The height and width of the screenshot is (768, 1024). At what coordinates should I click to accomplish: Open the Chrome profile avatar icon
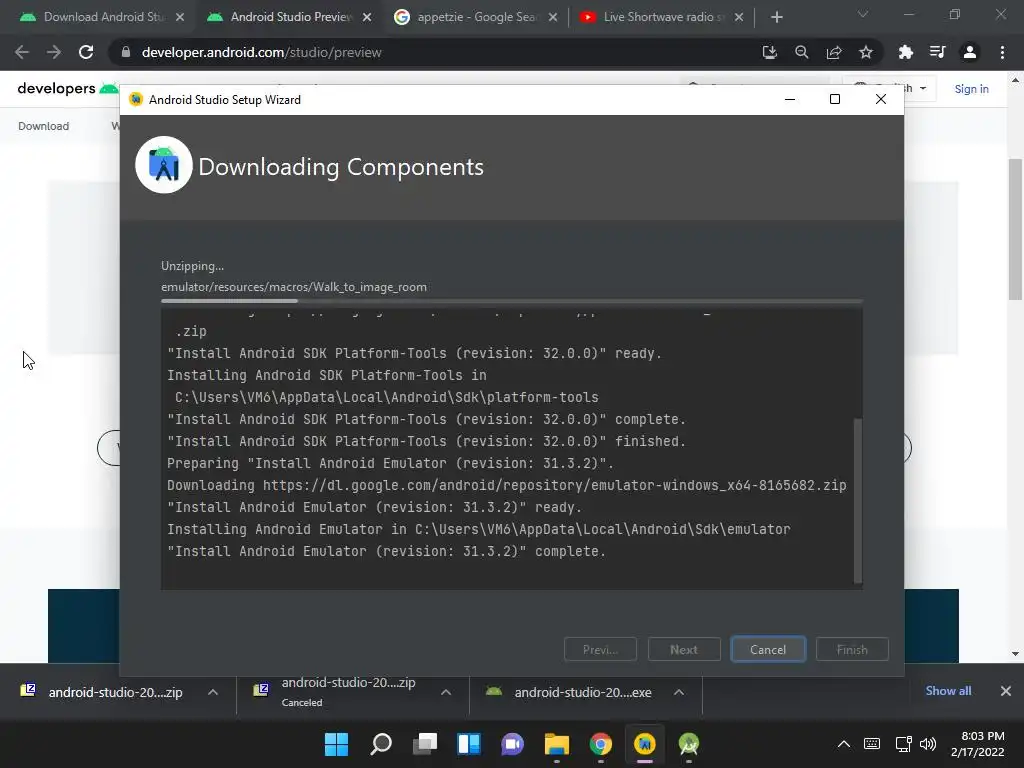970,52
